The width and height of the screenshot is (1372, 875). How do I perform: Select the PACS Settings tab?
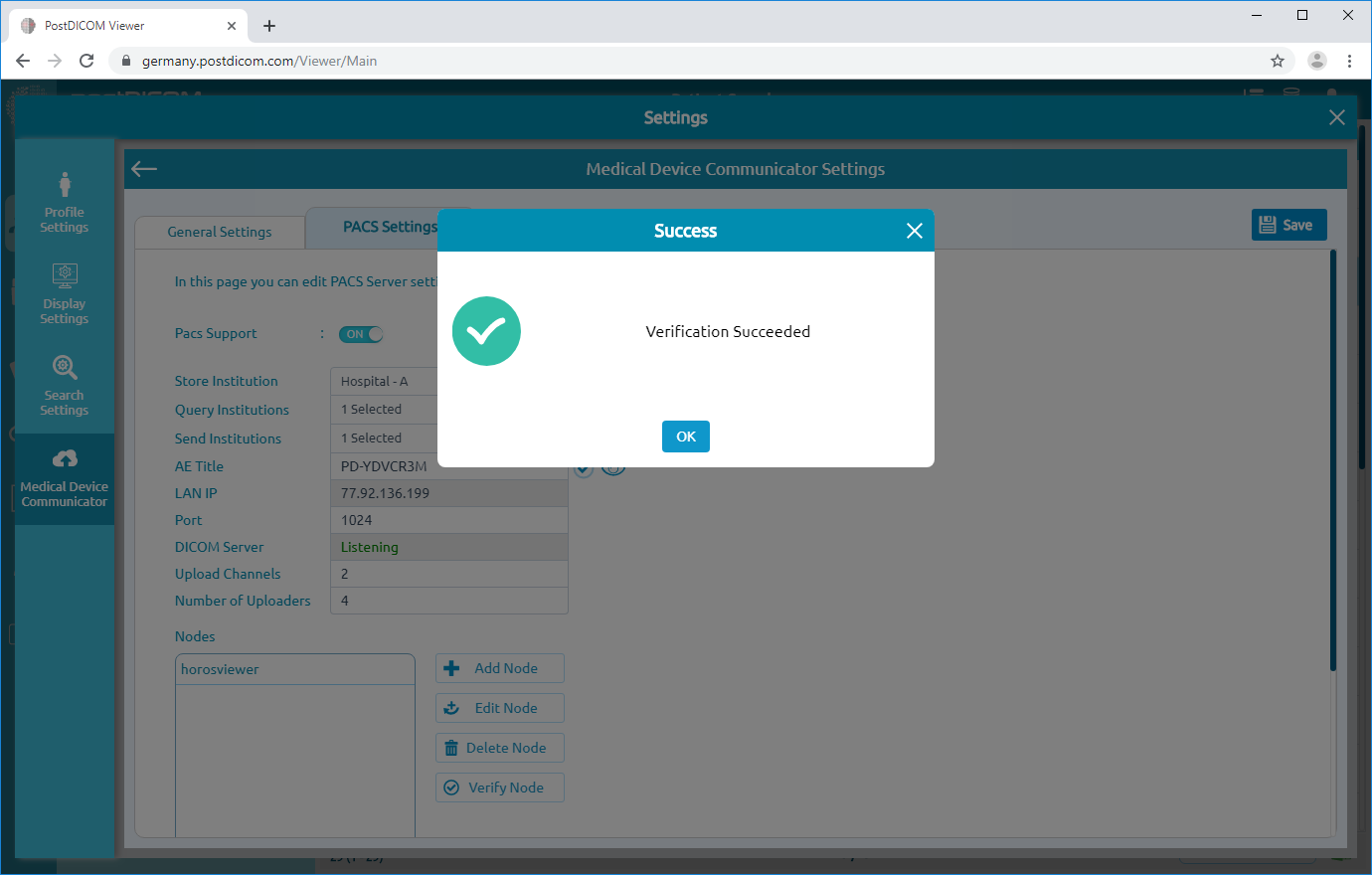(390, 227)
